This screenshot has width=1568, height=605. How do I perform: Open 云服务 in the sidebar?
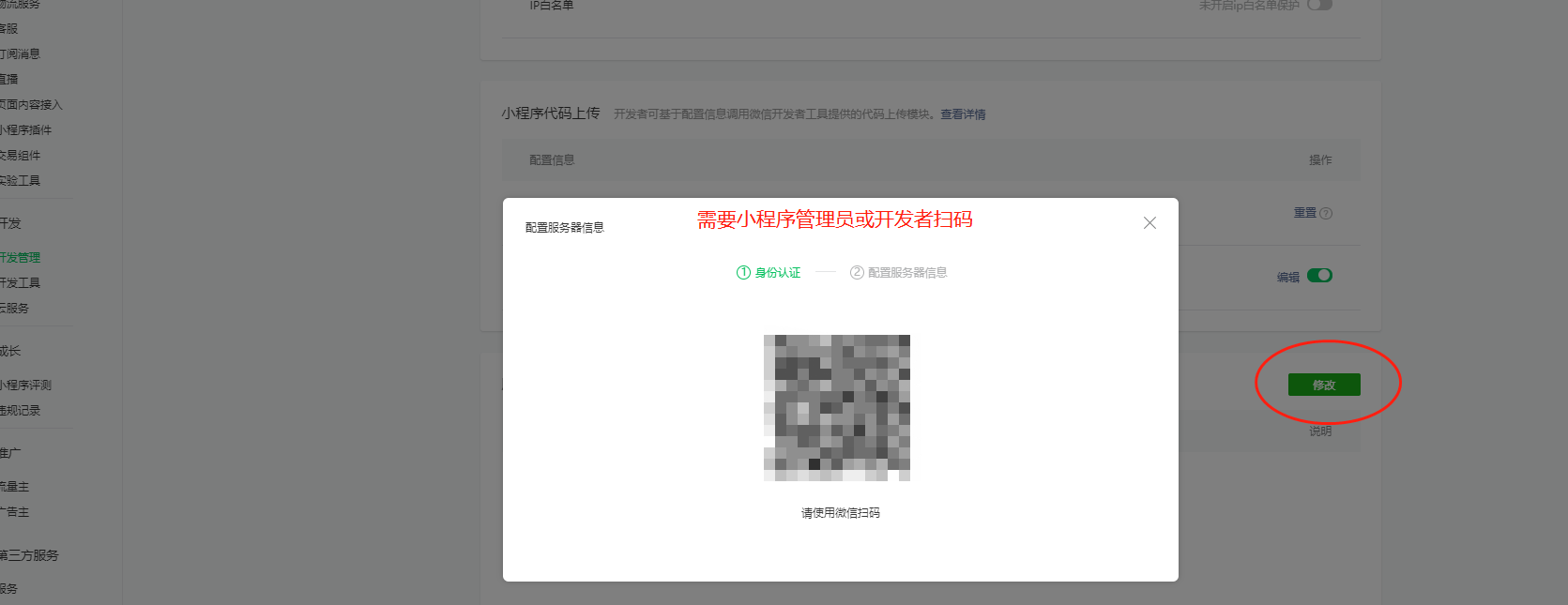click(x=14, y=309)
